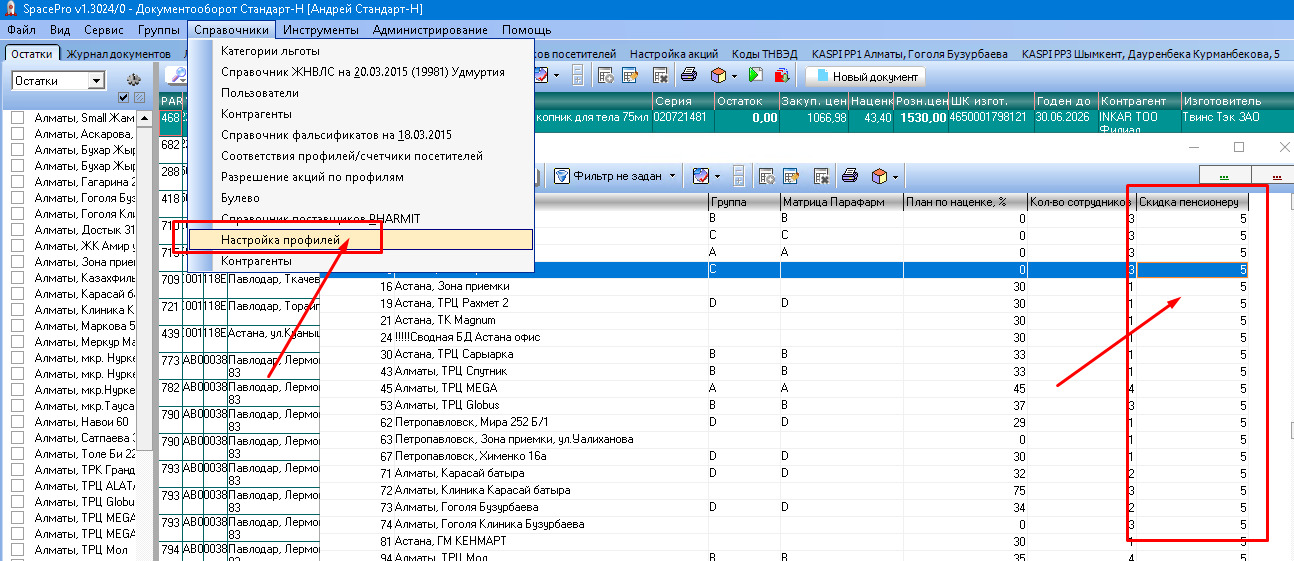Click the Новый документ button
Viewport: 1294px width, 561px height.
pos(867,77)
